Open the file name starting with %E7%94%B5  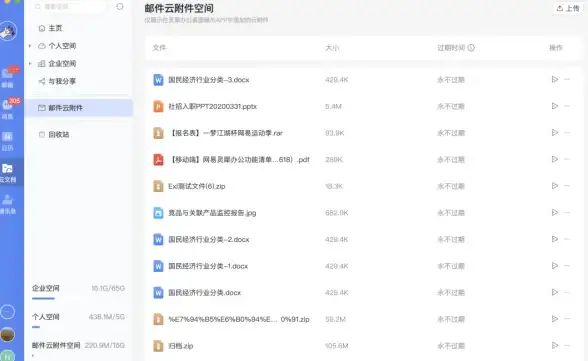point(239,319)
